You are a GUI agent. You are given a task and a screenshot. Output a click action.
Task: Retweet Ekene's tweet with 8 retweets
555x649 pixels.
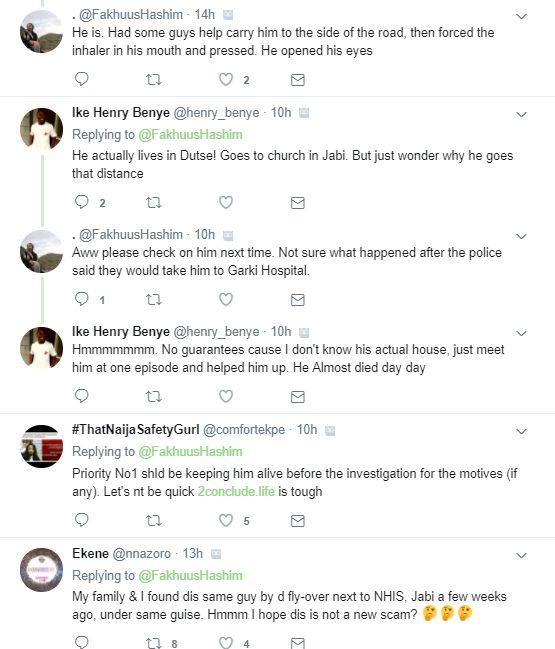click(154, 643)
